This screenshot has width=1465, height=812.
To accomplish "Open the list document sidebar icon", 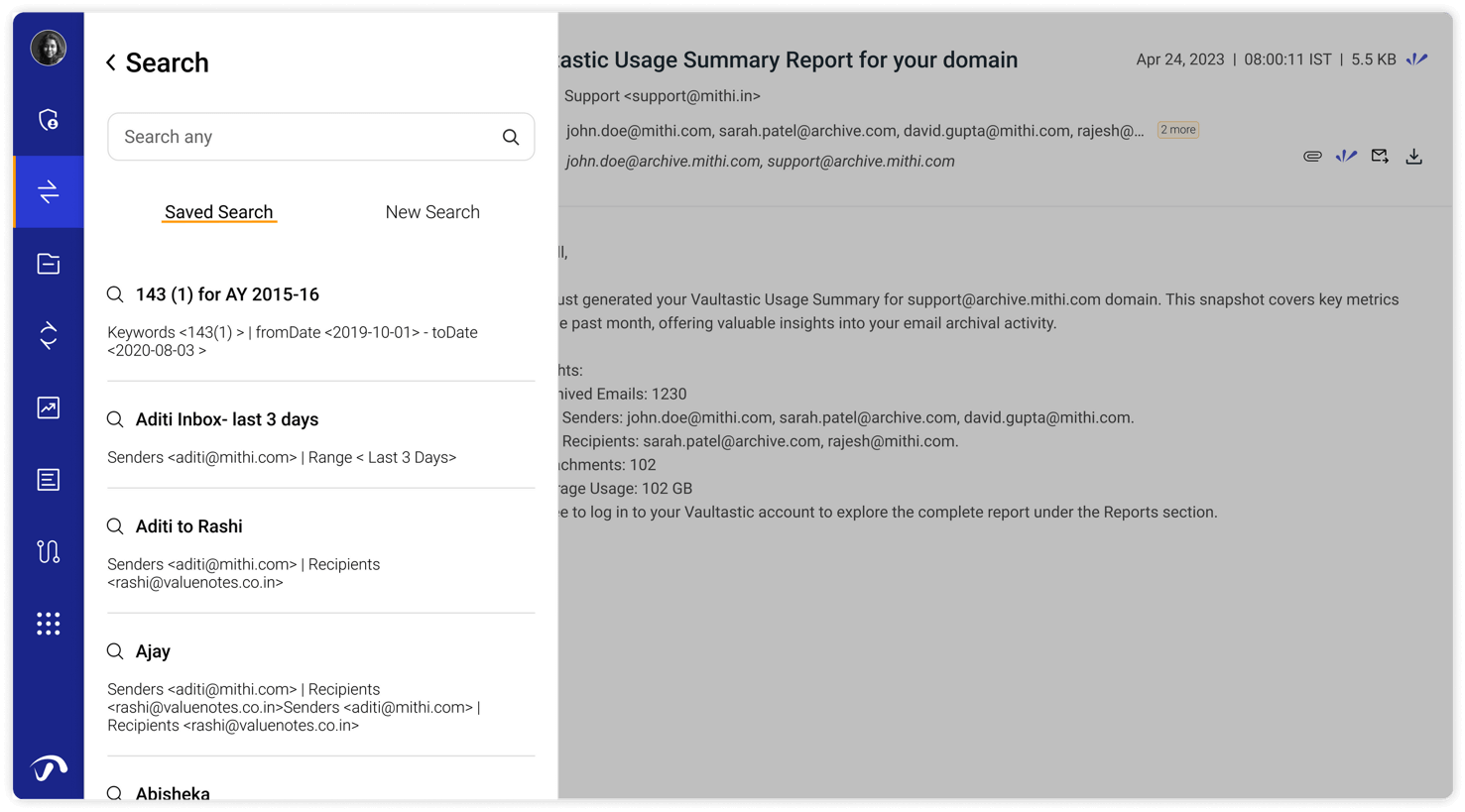I will [x=48, y=480].
